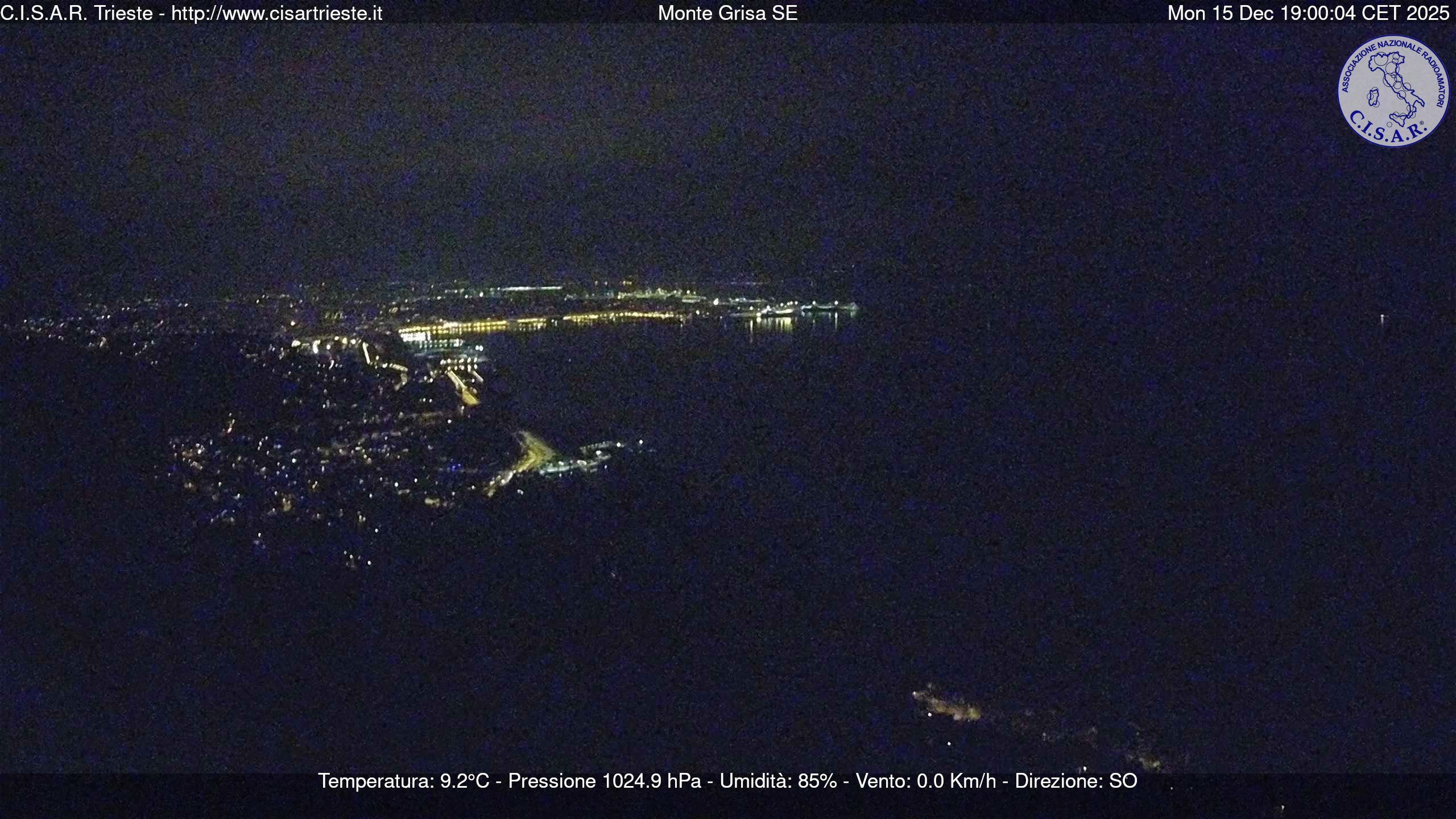1456x819 pixels.
Task: Select the Monte Grisa SE camera title
Action: pos(727,13)
